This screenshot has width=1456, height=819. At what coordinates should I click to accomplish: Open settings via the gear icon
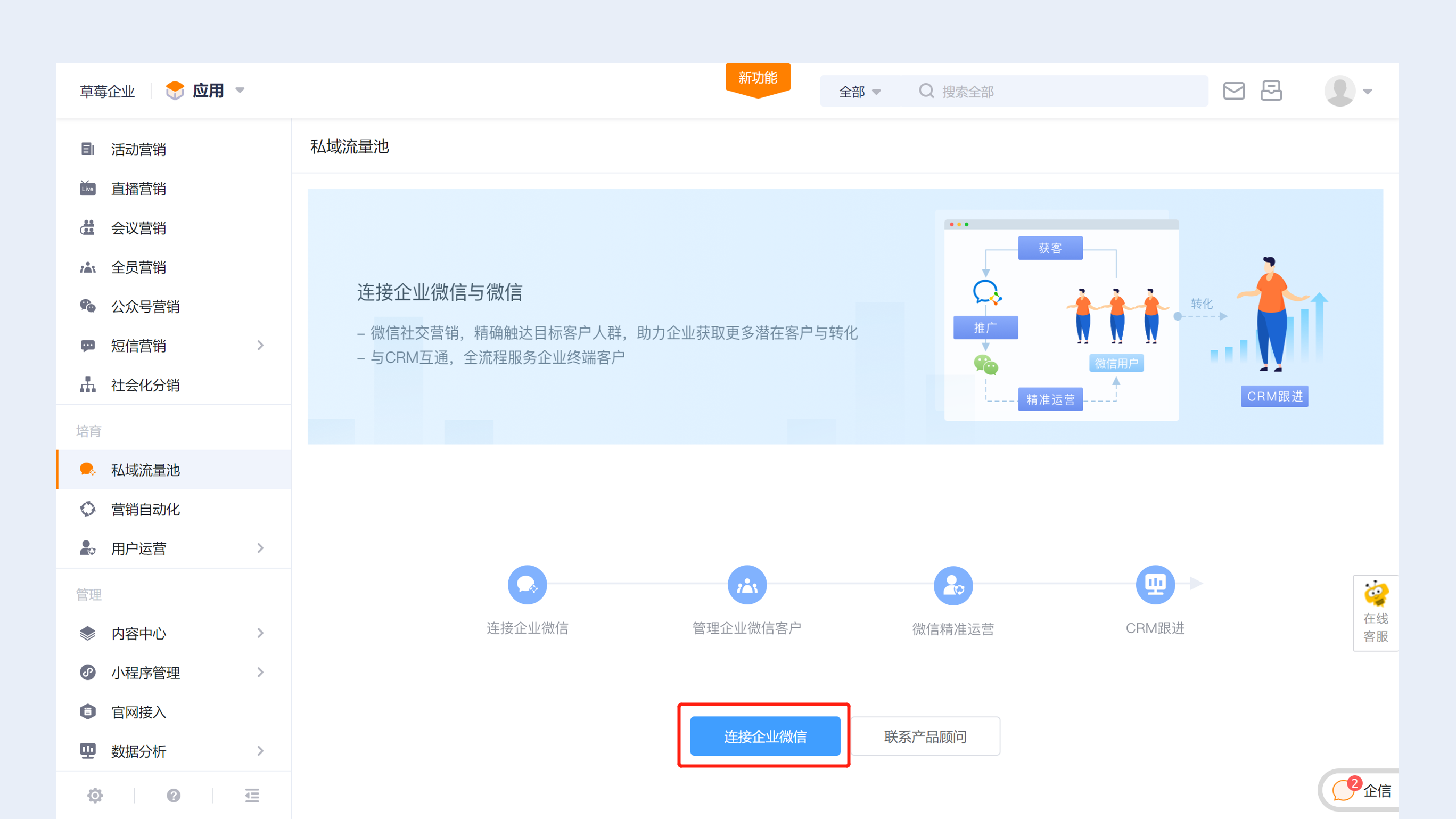point(95,796)
